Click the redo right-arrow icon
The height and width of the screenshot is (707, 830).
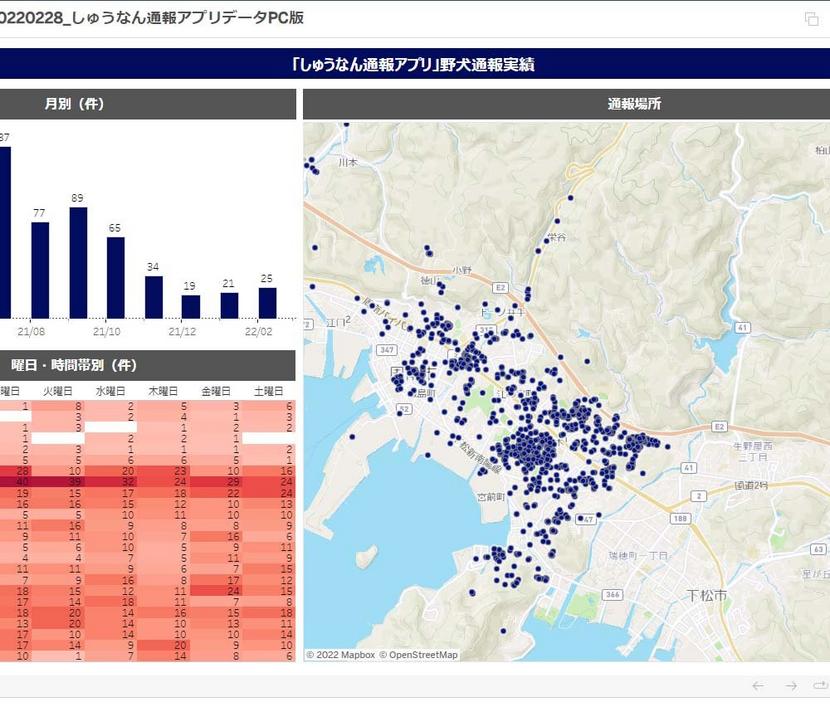point(790,686)
